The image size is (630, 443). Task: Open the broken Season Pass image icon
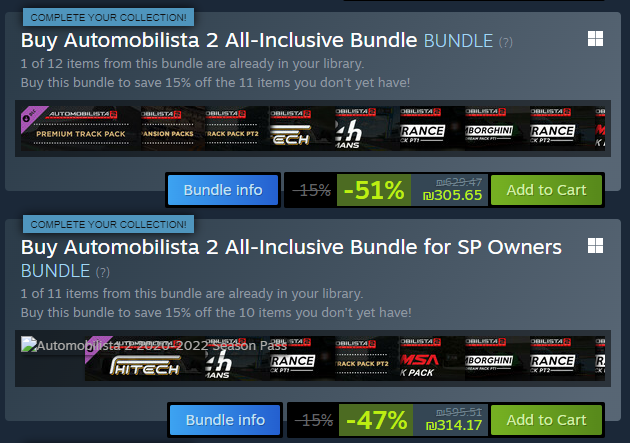click(x=29, y=345)
